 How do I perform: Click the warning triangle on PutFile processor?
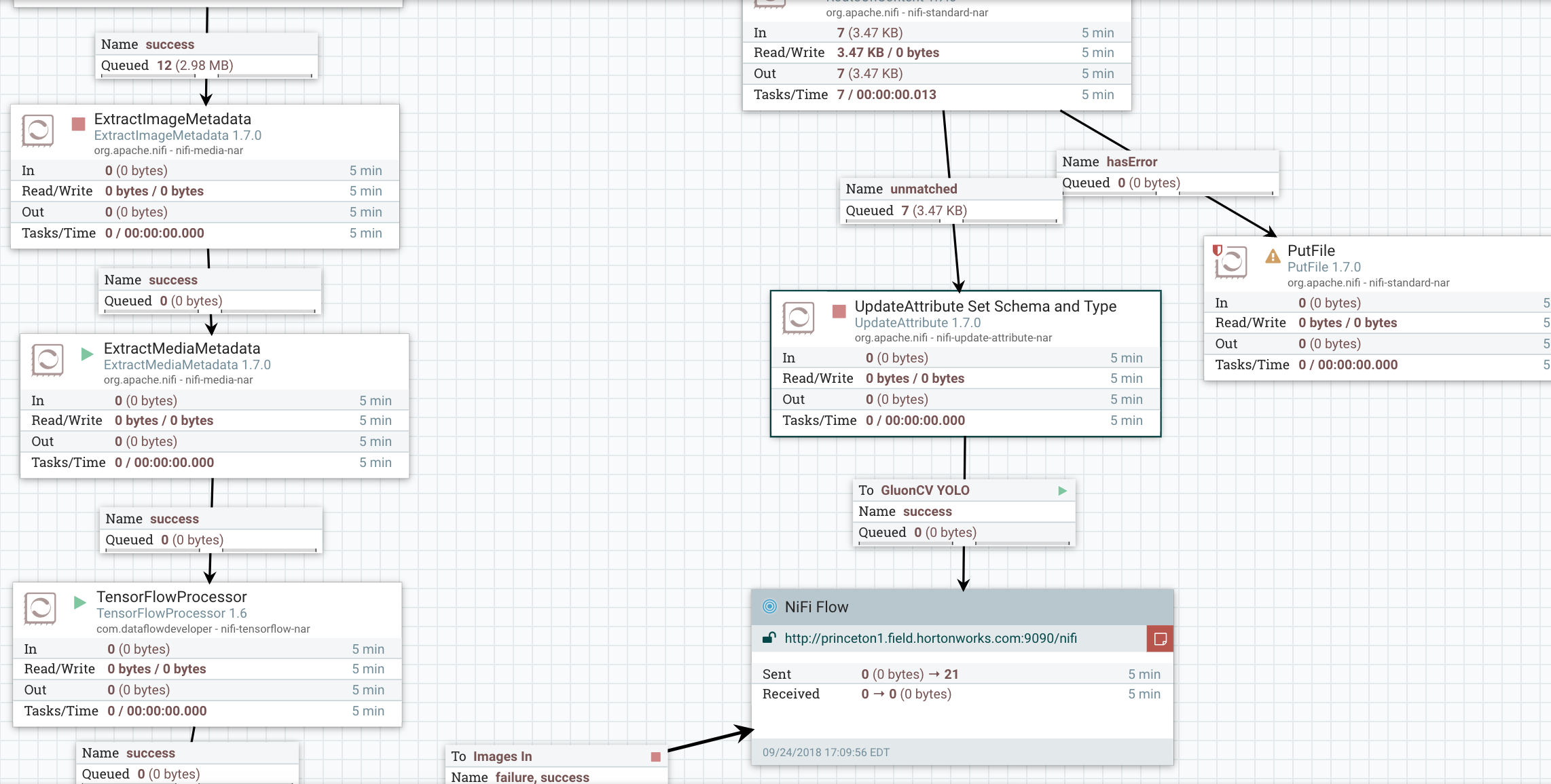point(1273,257)
